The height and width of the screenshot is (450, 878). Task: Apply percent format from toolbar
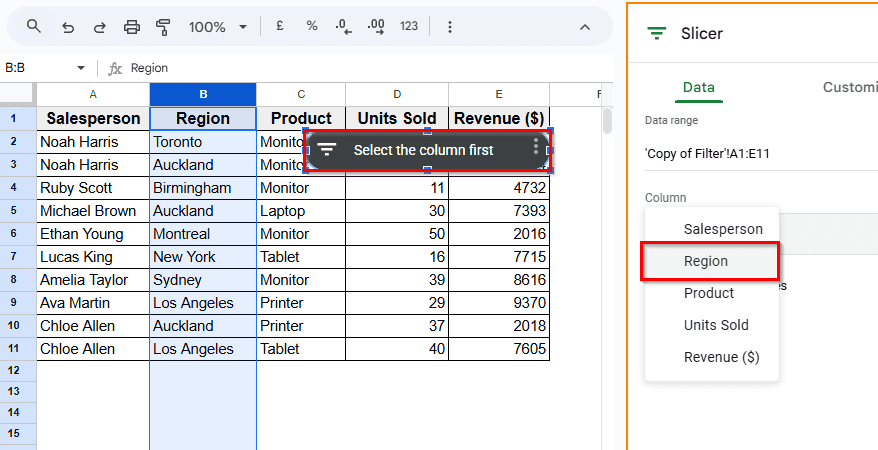[x=312, y=27]
